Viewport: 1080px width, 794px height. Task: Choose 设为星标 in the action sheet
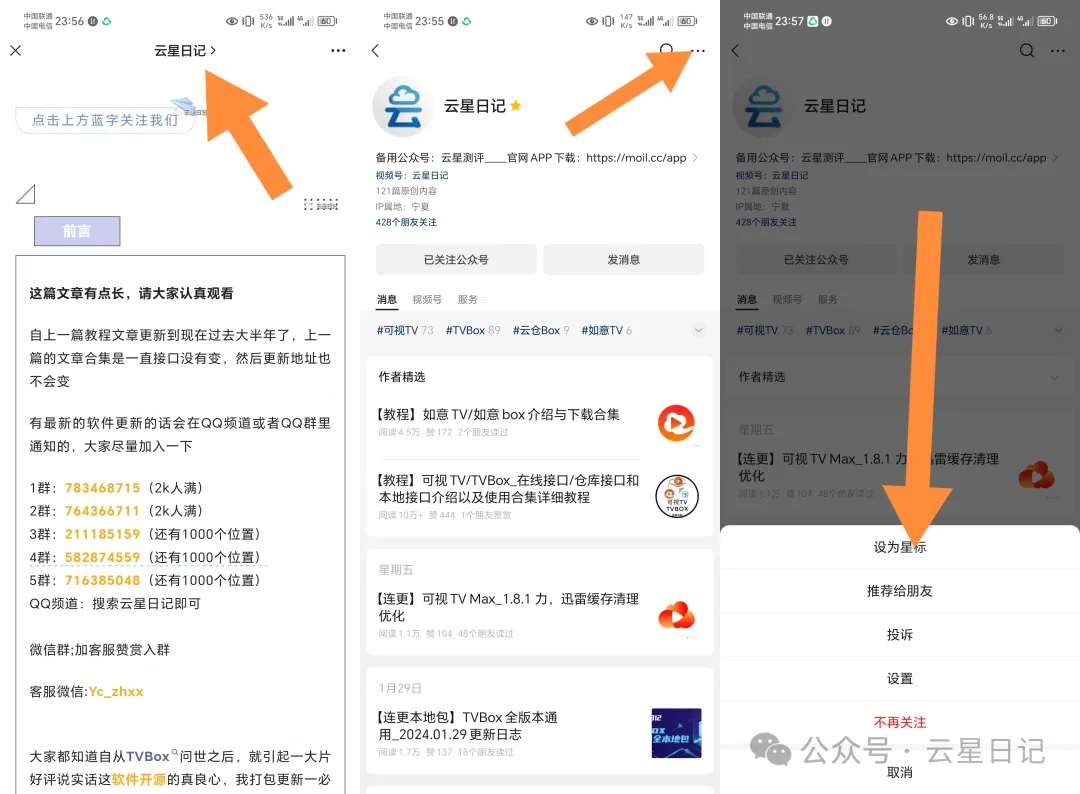[x=900, y=547]
